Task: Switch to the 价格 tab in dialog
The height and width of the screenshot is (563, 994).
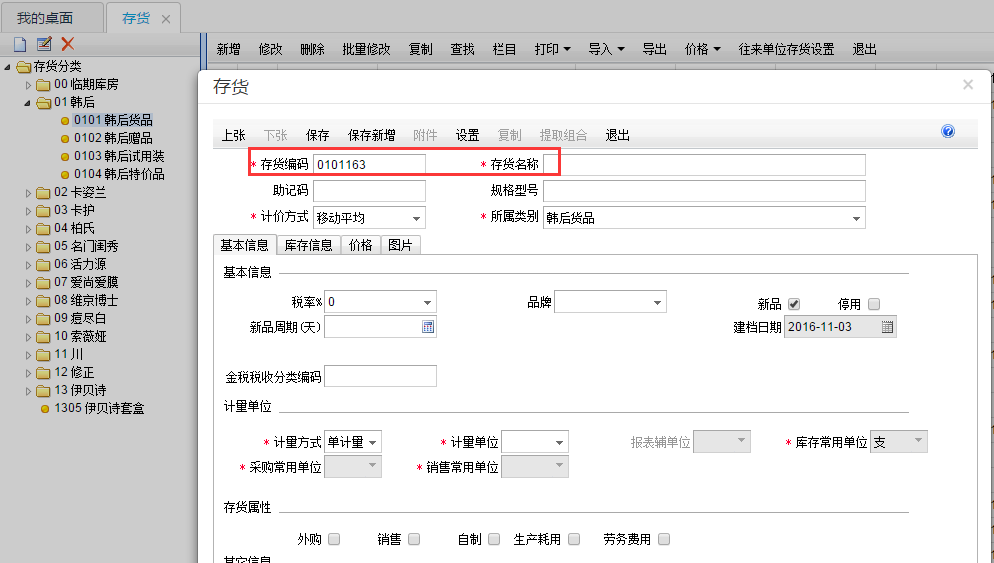Action: click(x=361, y=245)
